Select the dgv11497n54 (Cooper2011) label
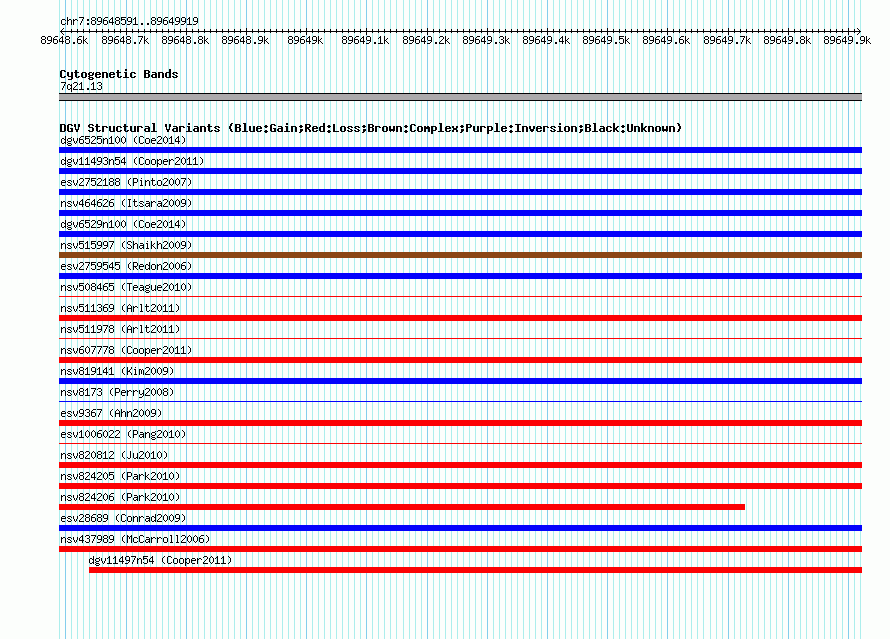 click(161, 560)
